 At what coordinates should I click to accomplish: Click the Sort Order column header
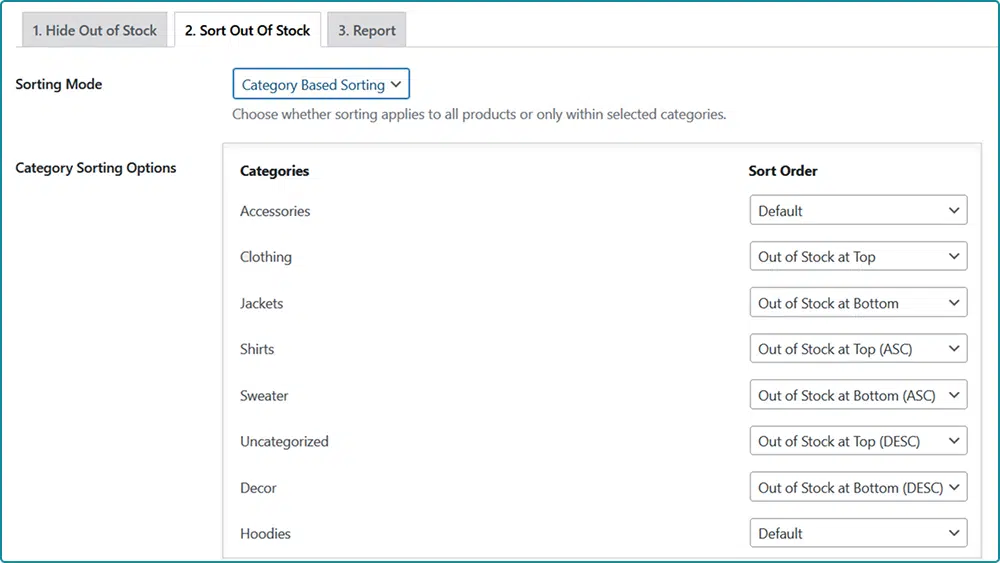pyautogui.click(x=783, y=171)
